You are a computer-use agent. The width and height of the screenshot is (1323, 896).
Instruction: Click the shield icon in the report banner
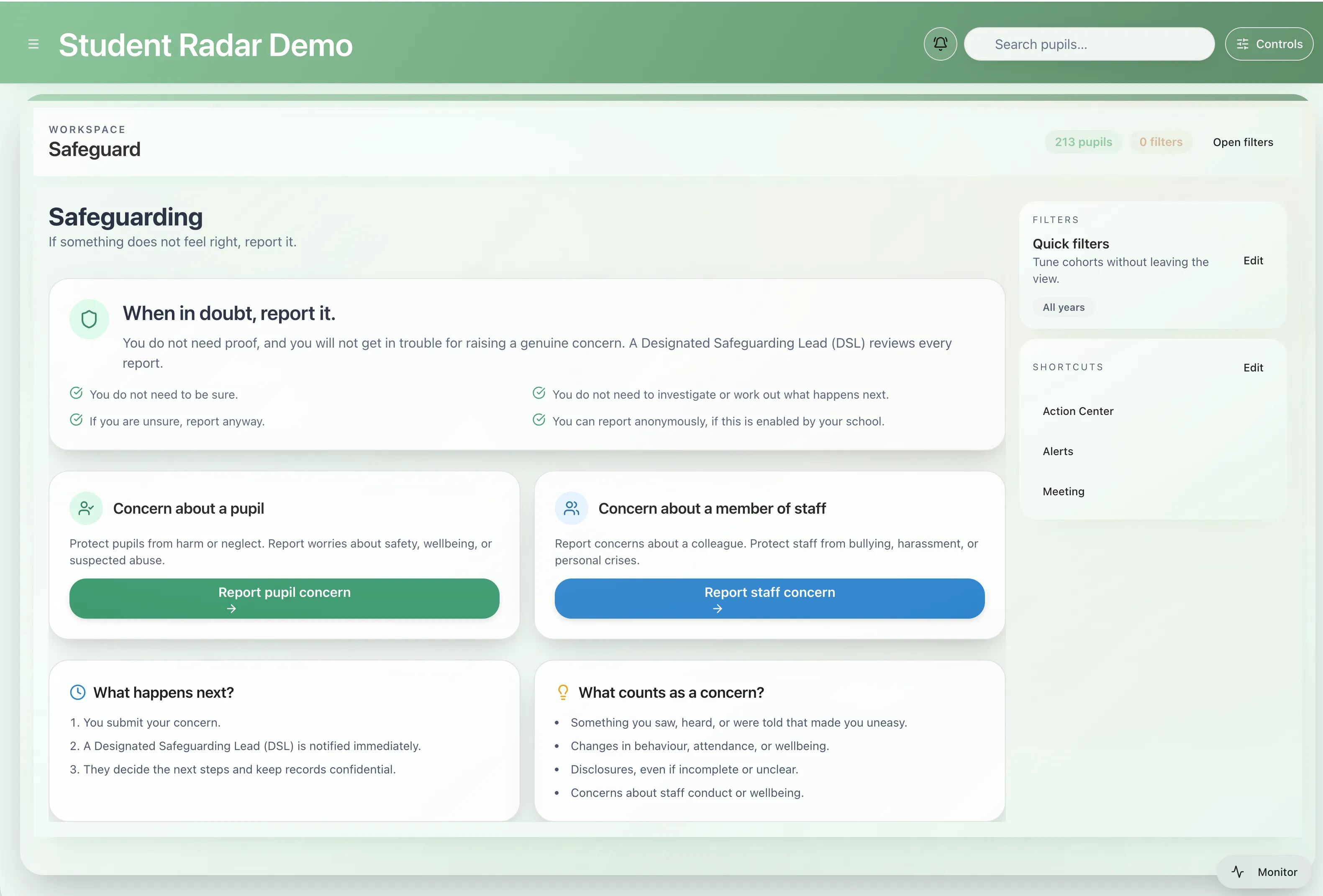point(89,319)
